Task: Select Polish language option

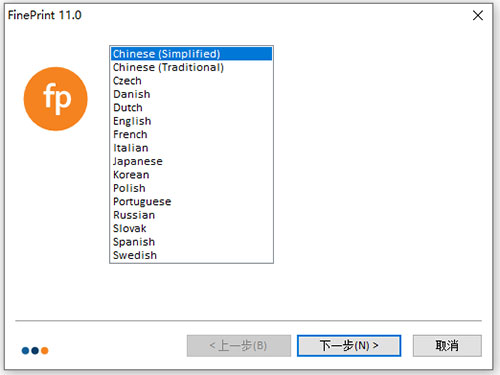Action: pos(192,188)
